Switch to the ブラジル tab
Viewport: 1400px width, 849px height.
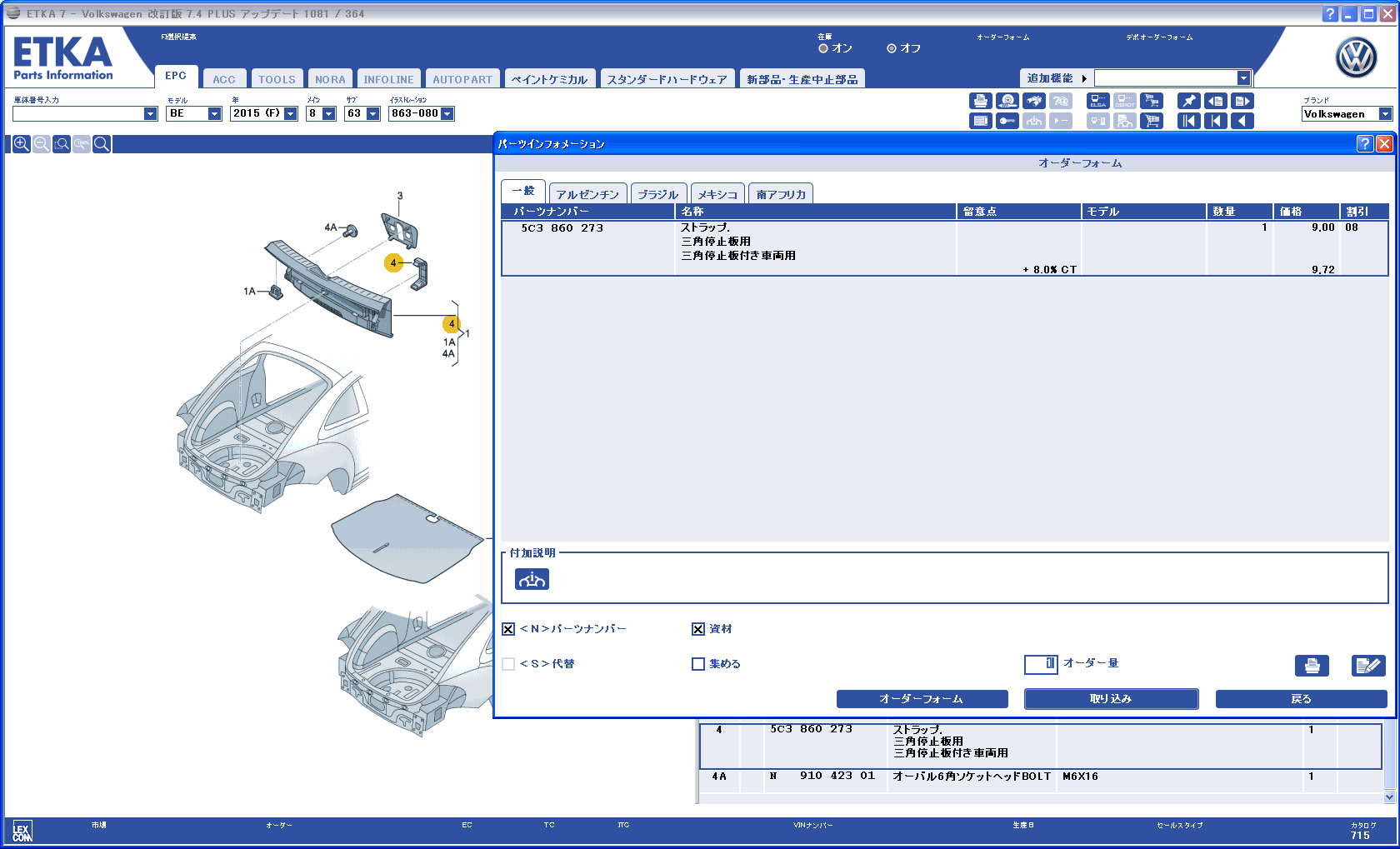[658, 194]
